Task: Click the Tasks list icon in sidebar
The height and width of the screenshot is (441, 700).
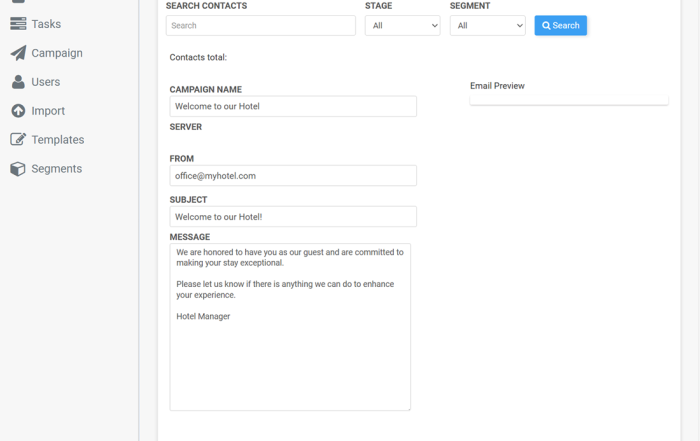Action: coord(18,24)
